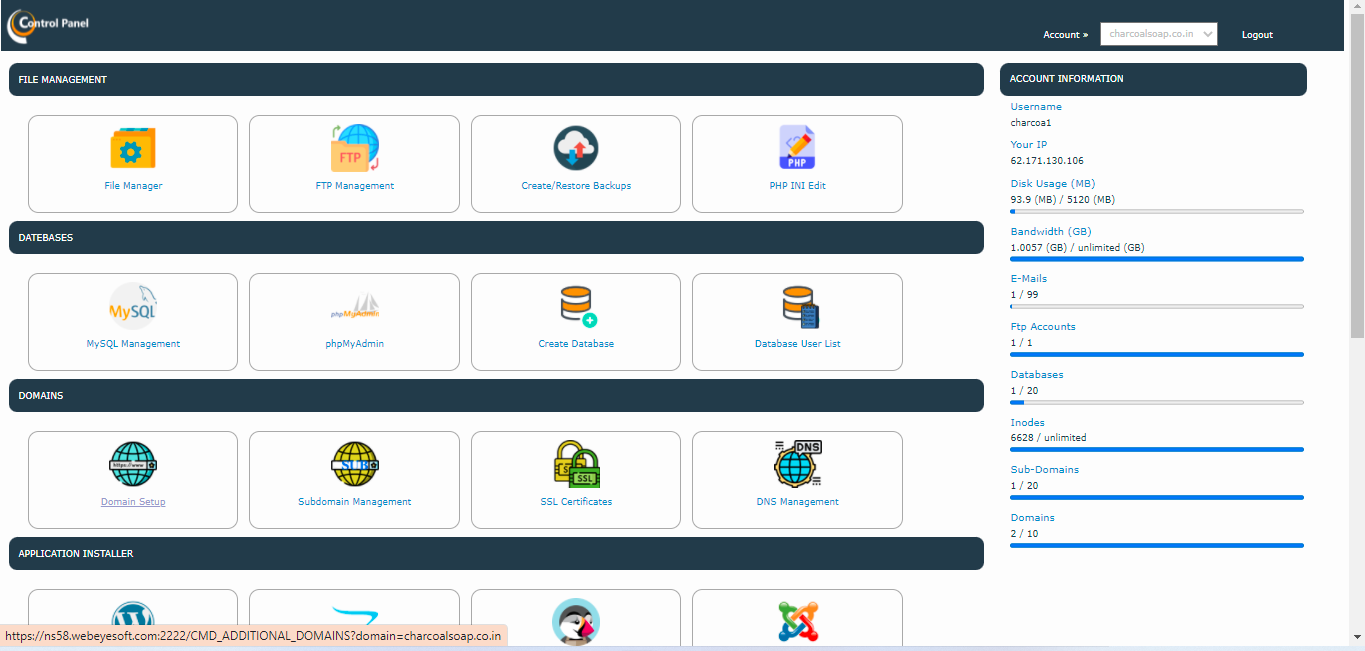Click the Joomla installer icon

tap(797, 622)
